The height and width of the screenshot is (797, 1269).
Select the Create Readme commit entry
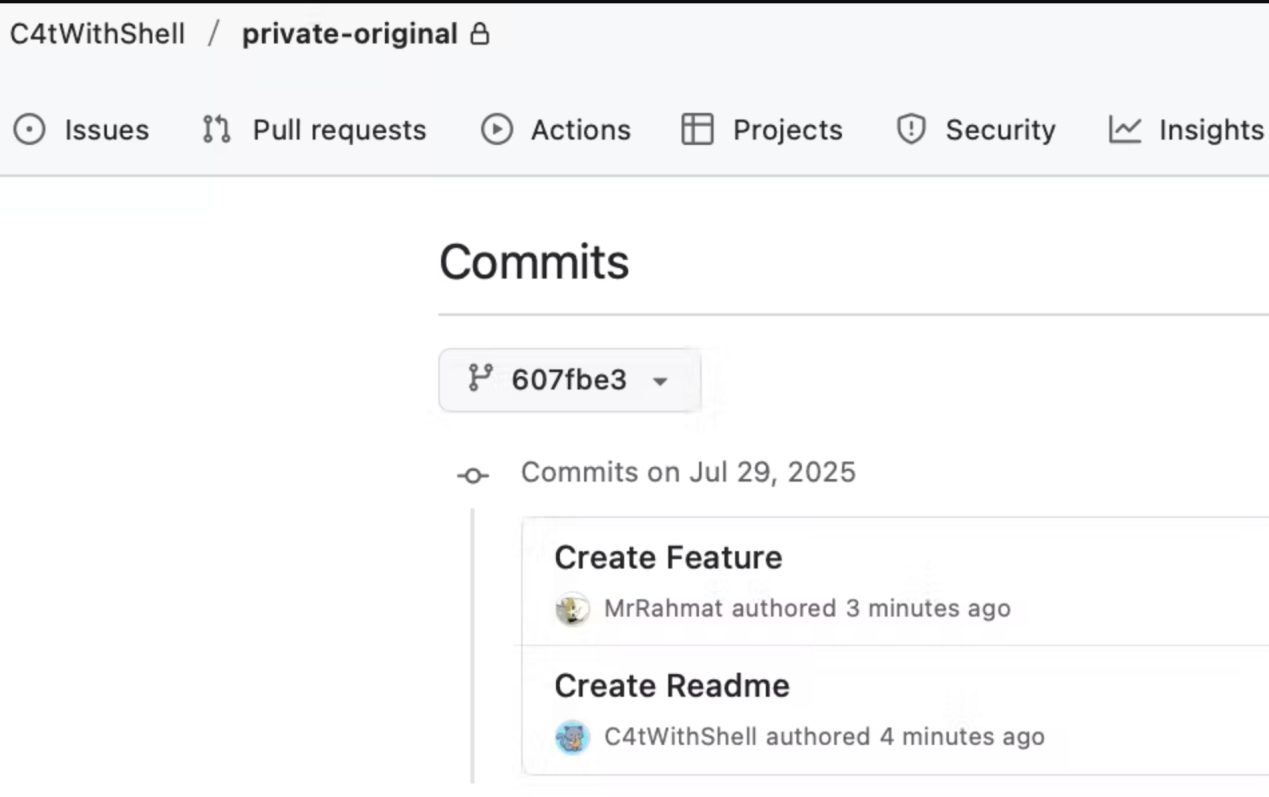coord(671,685)
